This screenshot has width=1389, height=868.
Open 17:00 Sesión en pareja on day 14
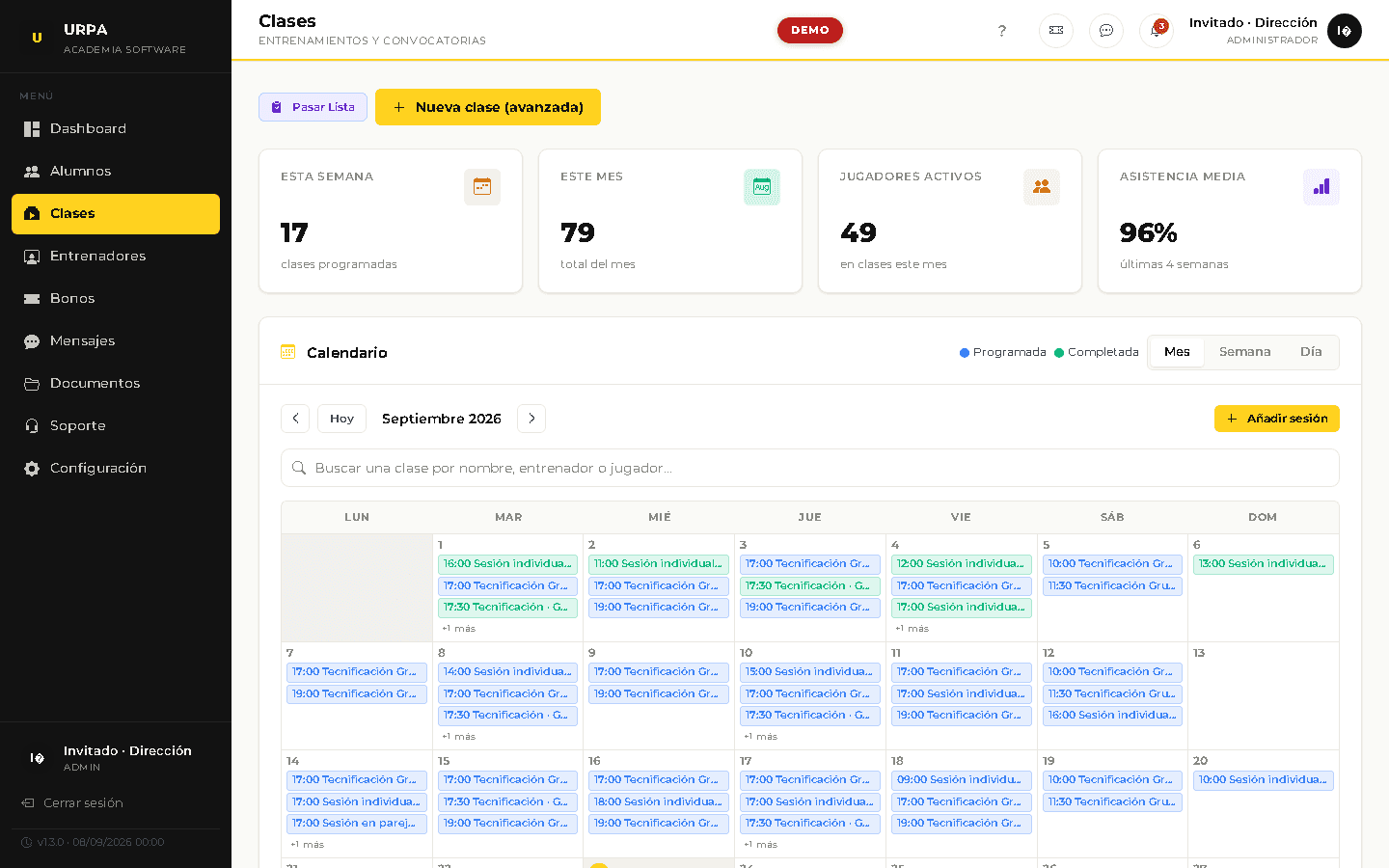[357, 824]
